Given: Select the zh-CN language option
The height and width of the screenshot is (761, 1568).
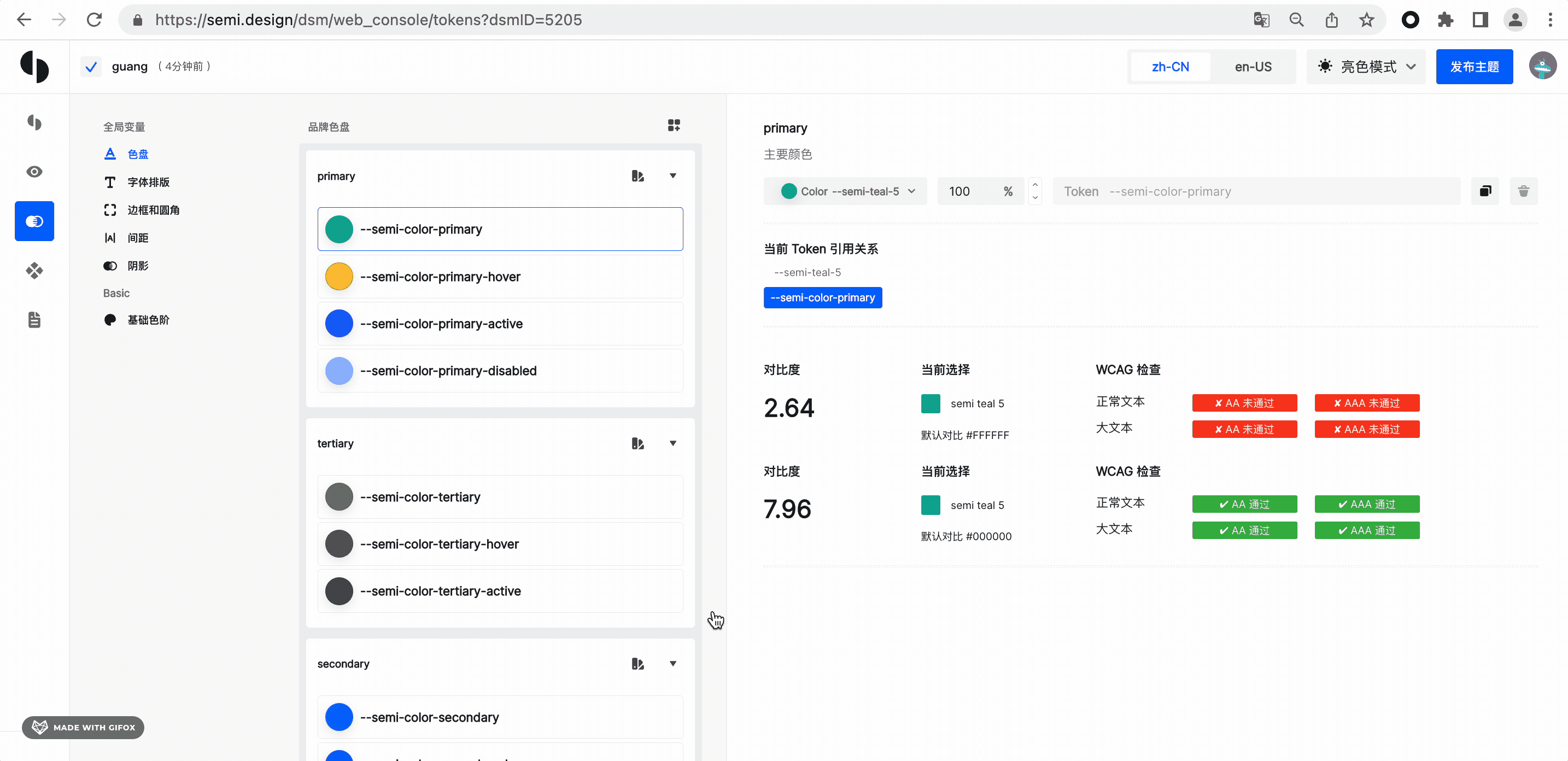Looking at the screenshot, I should [x=1170, y=66].
